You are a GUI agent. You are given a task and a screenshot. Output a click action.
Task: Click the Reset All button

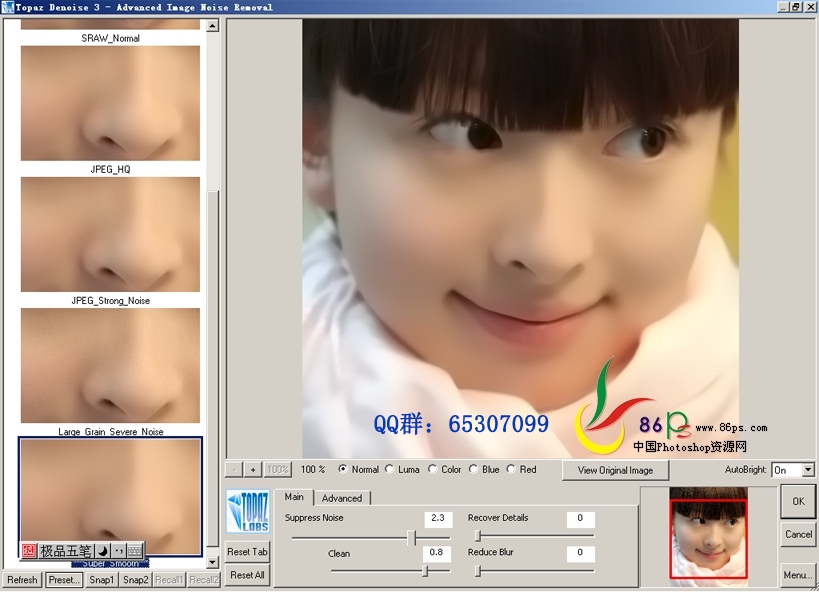(x=247, y=575)
